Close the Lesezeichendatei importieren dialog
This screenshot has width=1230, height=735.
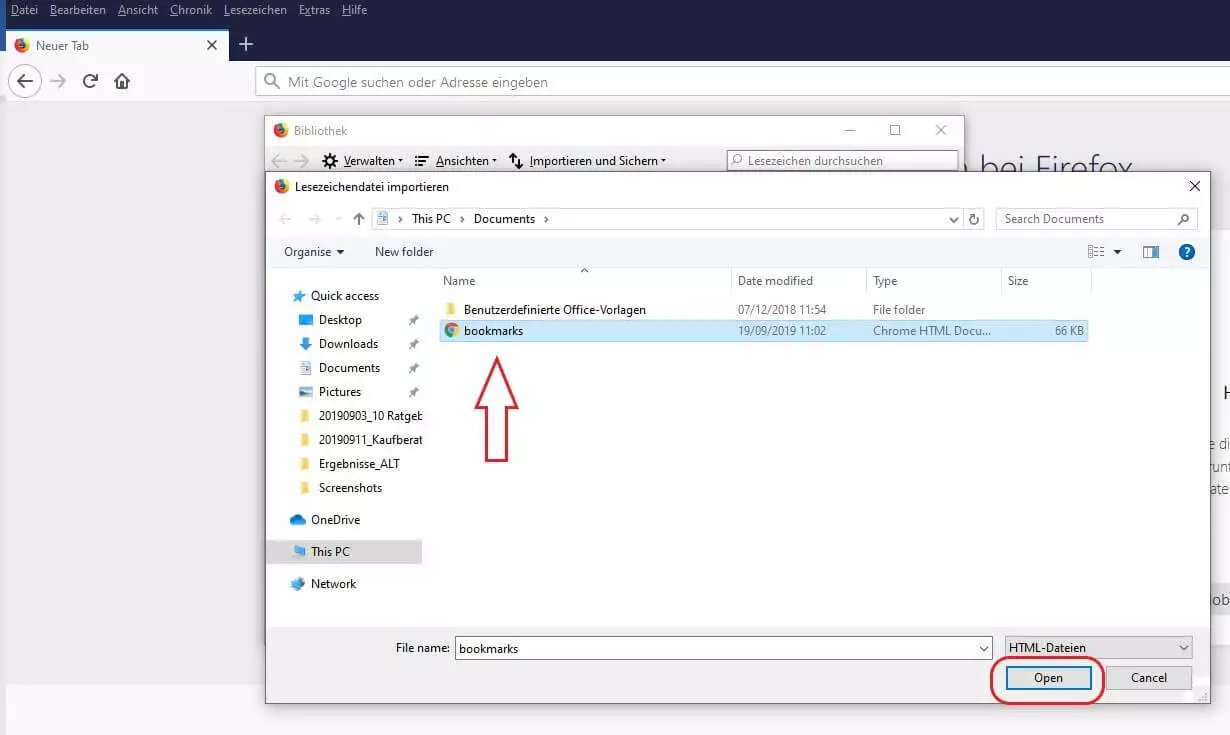1194,186
